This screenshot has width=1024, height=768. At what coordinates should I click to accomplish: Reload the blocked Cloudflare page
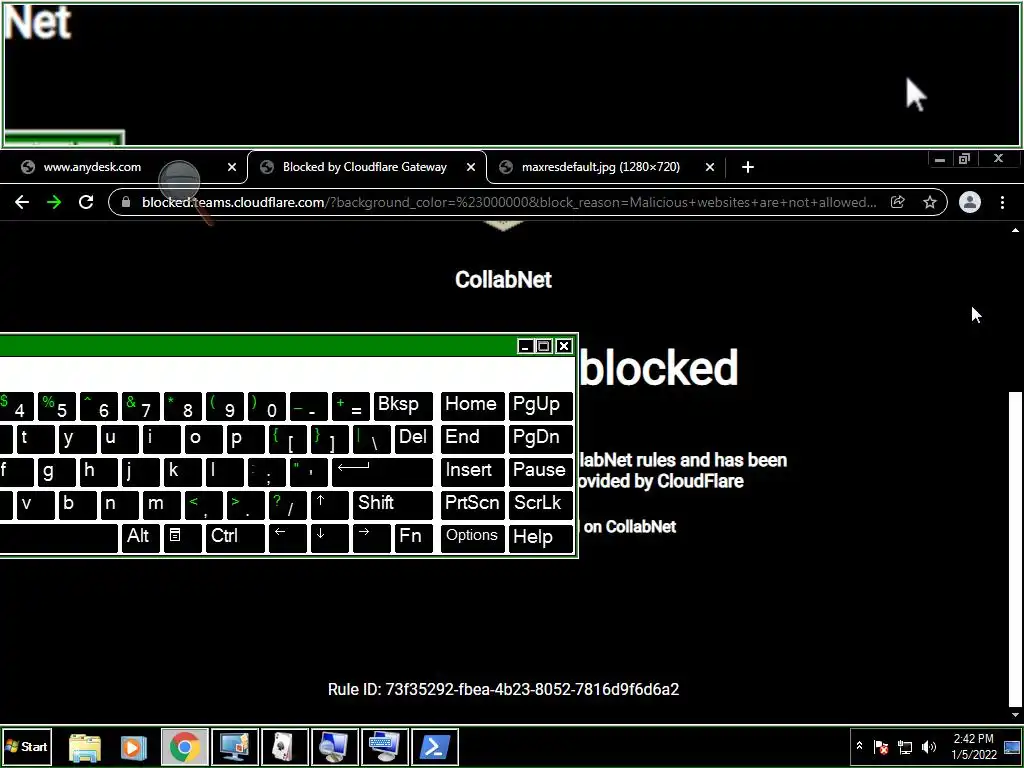point(86,202)
